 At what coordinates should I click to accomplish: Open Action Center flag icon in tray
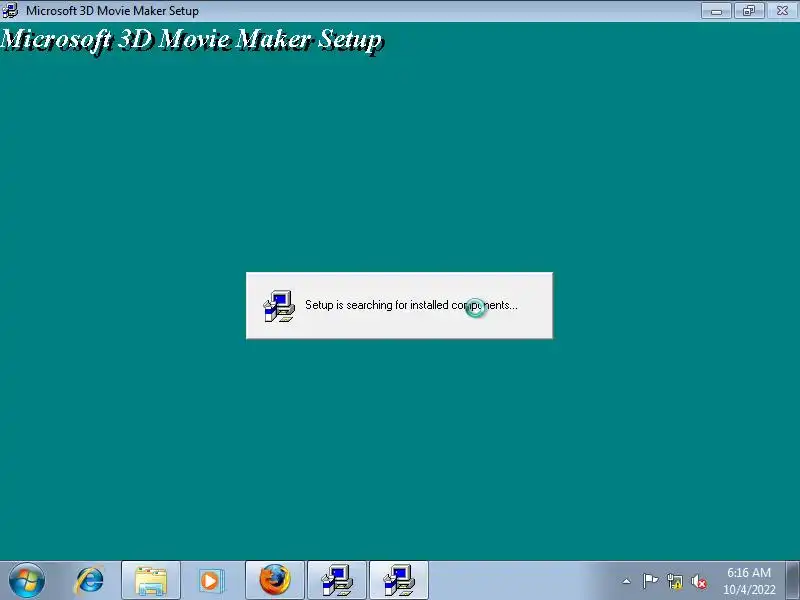(x=650, y=581)
